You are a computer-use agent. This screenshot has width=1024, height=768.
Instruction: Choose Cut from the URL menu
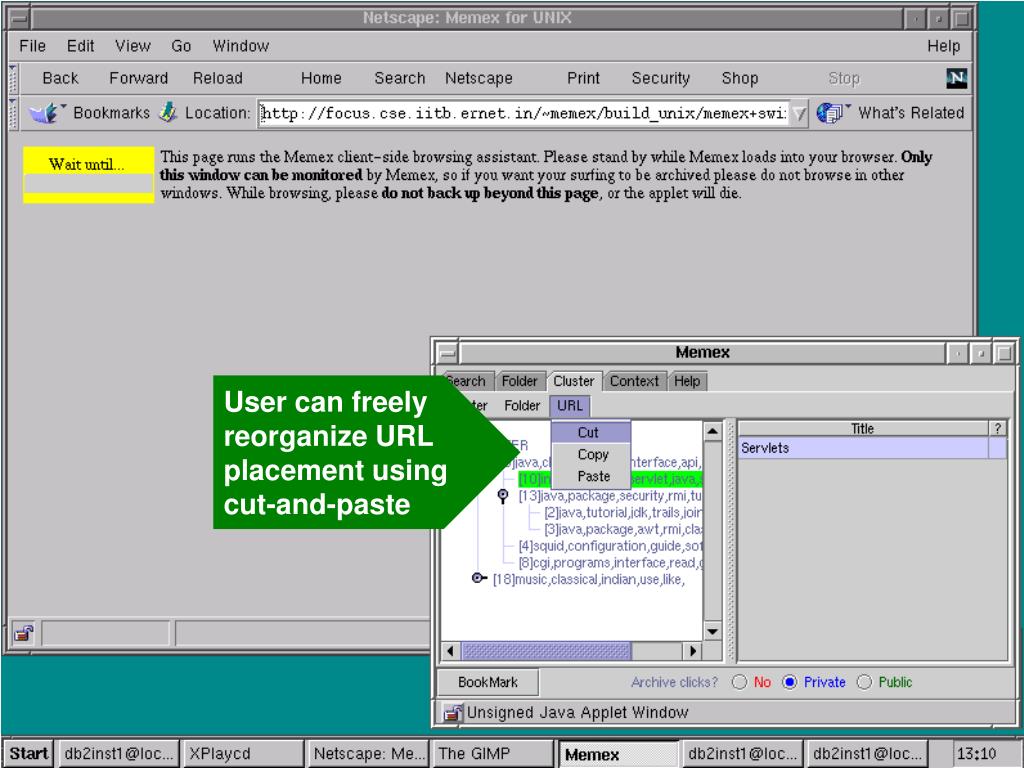(590, 432)
